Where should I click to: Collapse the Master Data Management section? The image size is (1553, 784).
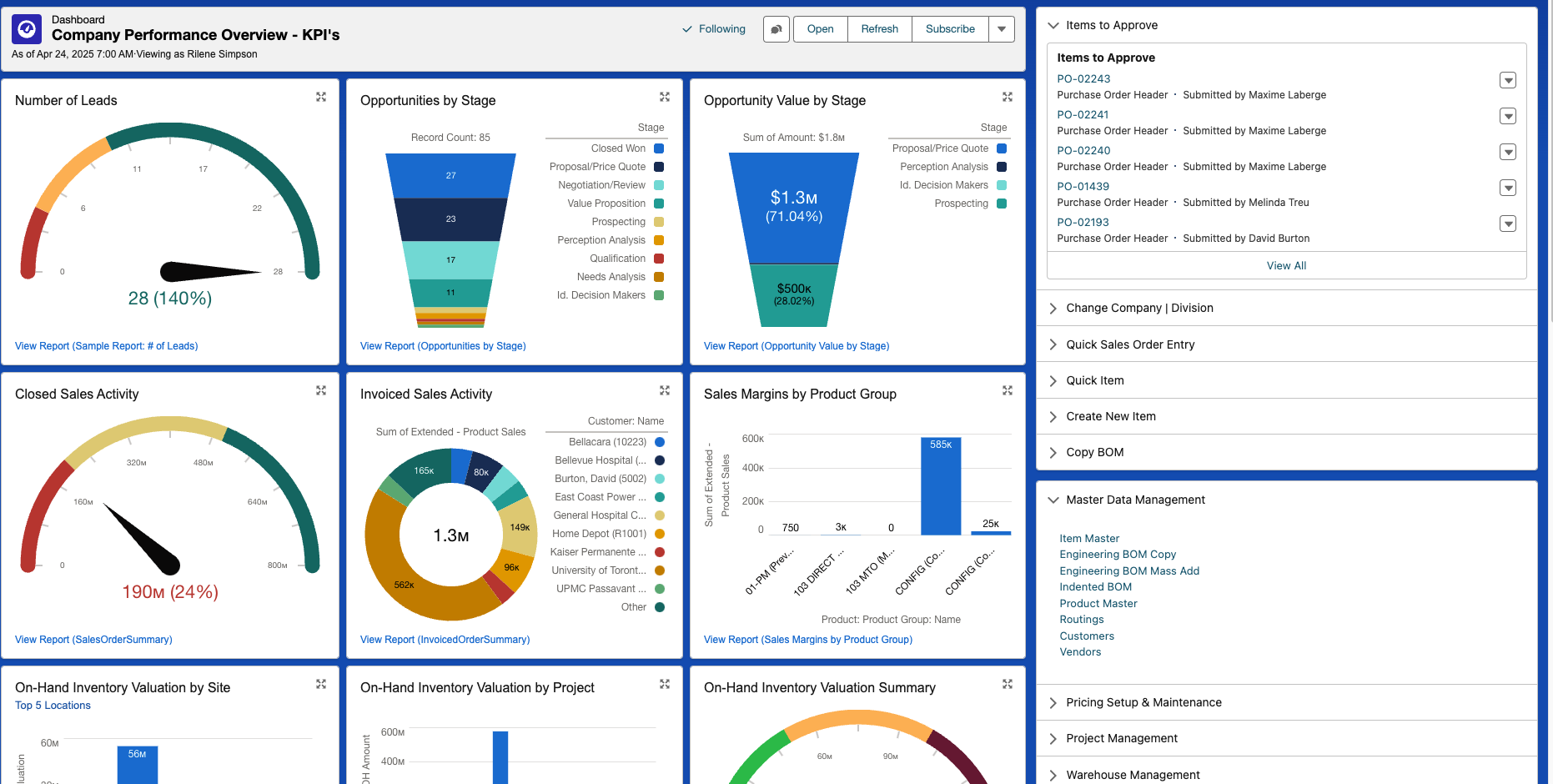pyautogui.click(x=1053, y=500)
